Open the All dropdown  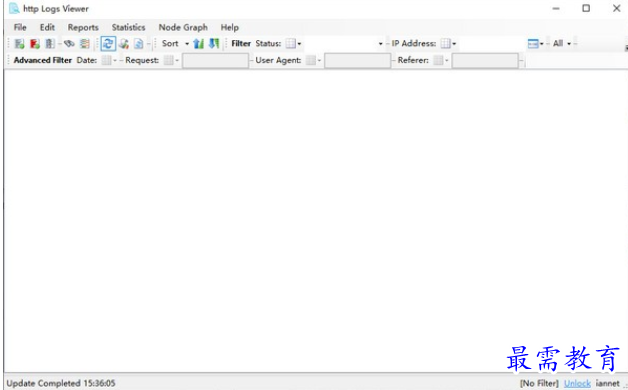coord(562,43)
